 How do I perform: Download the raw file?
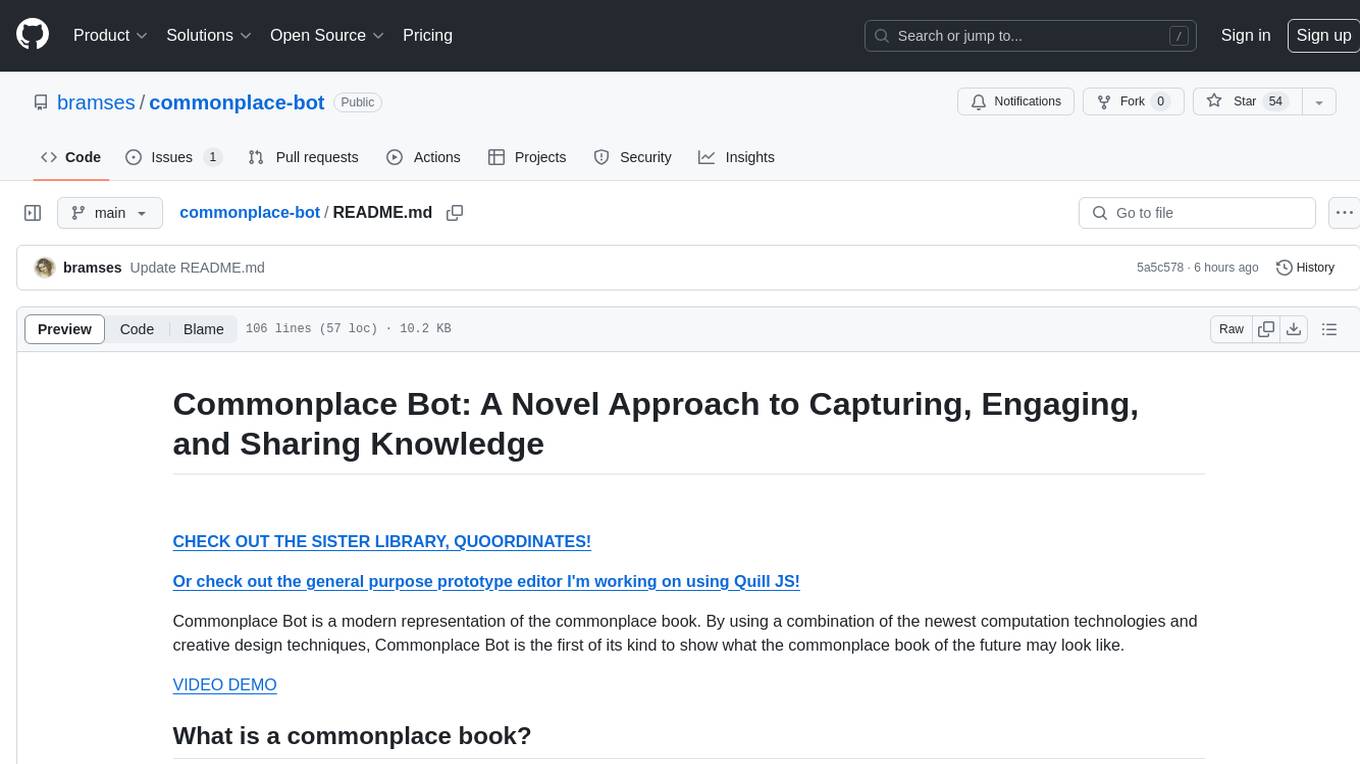(x=1294, y=329)
